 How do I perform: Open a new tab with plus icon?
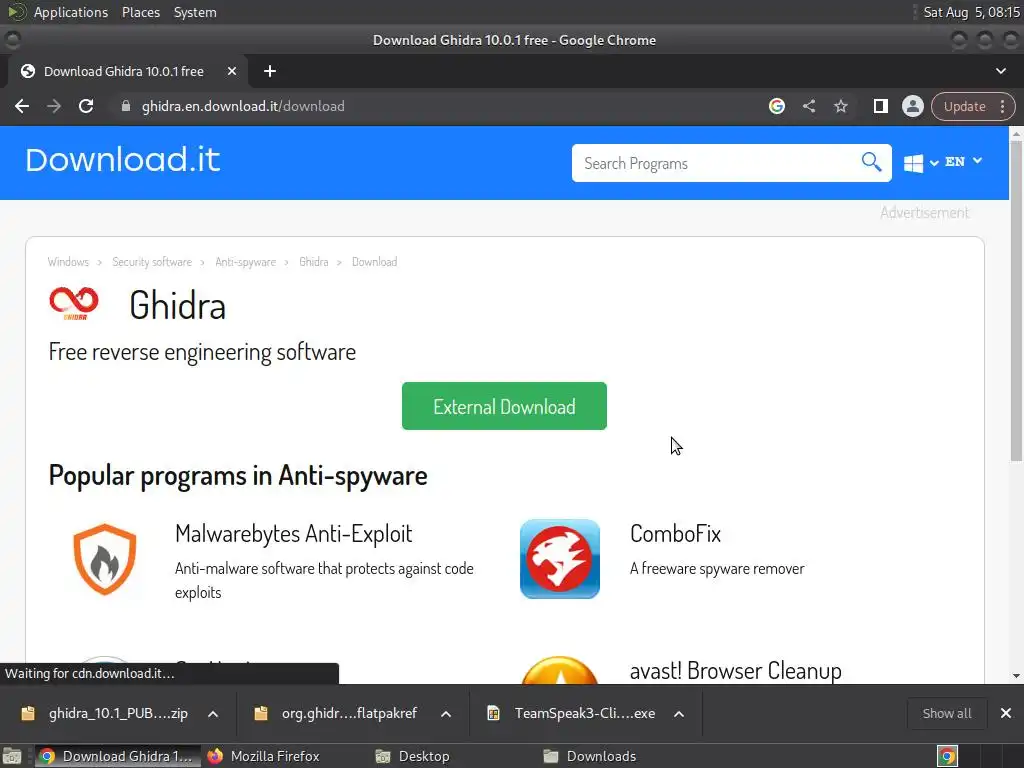point(270,71)
